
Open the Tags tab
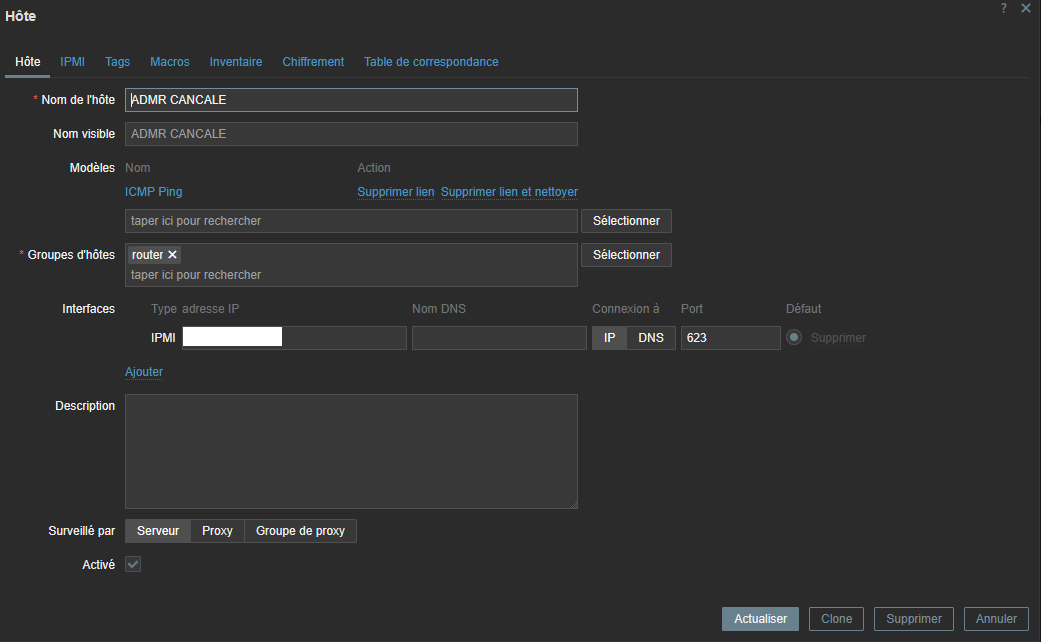118,62
